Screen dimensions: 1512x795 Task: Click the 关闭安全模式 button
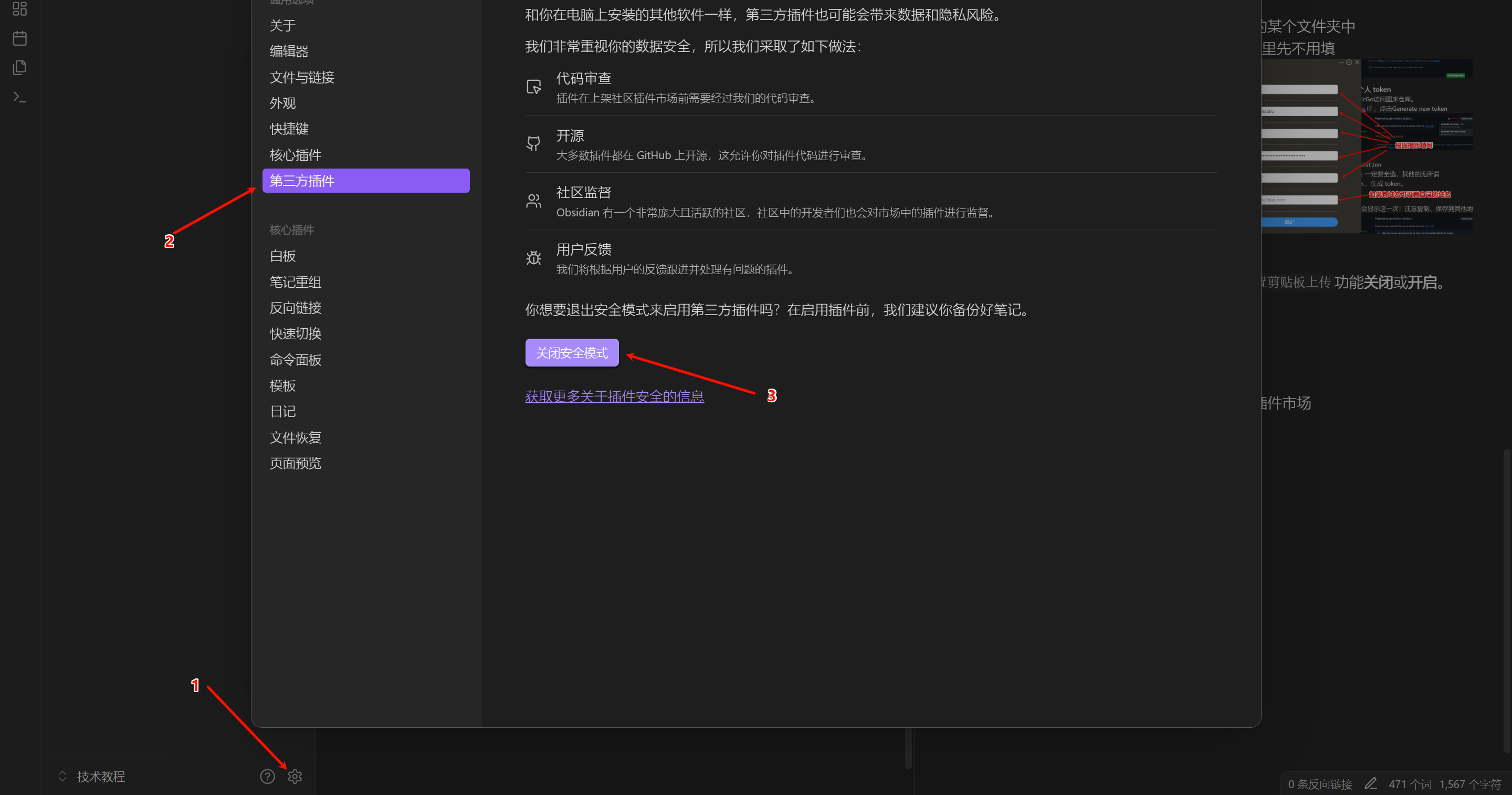(x=572, y=353)
